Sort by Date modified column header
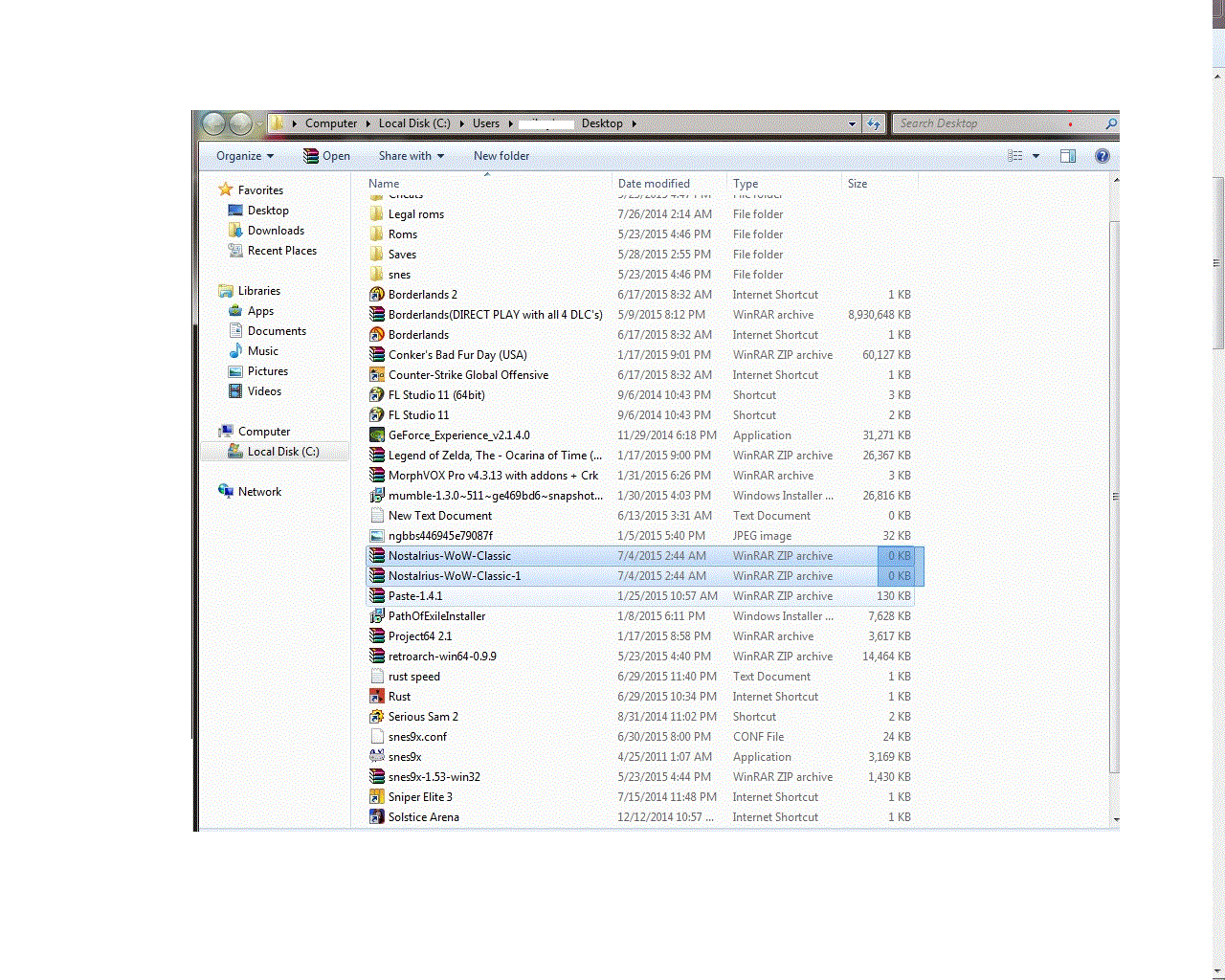 pos(669,184)
